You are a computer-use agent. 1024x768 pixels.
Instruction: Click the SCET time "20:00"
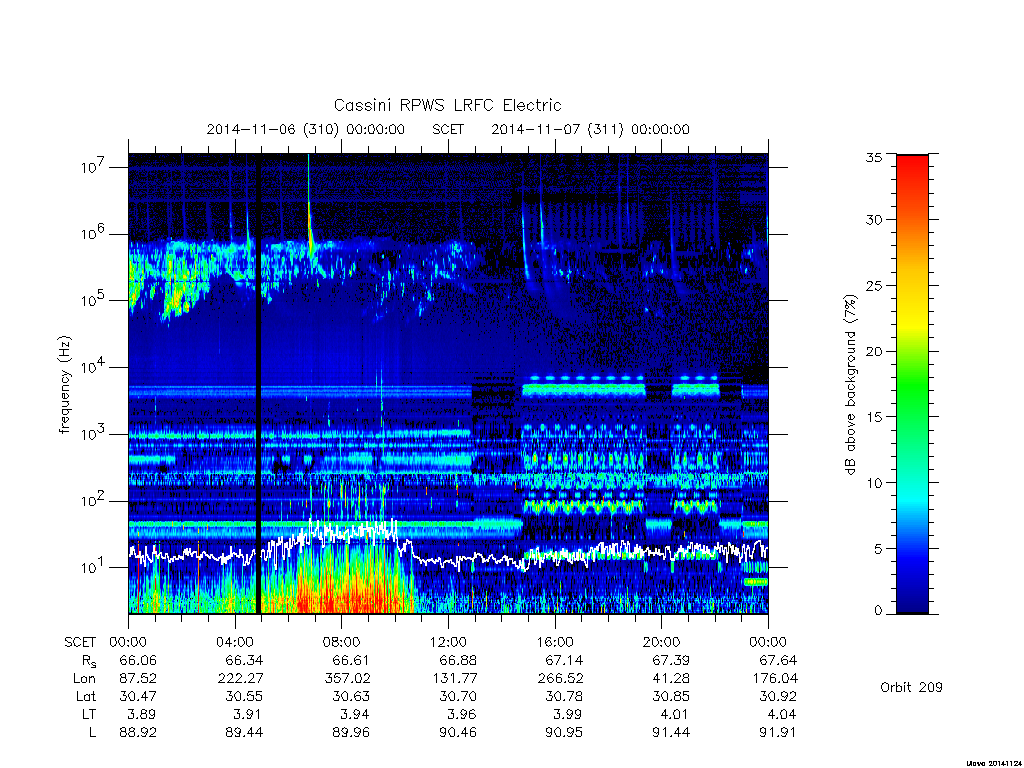pyautogui.click(x=662, y=642)
